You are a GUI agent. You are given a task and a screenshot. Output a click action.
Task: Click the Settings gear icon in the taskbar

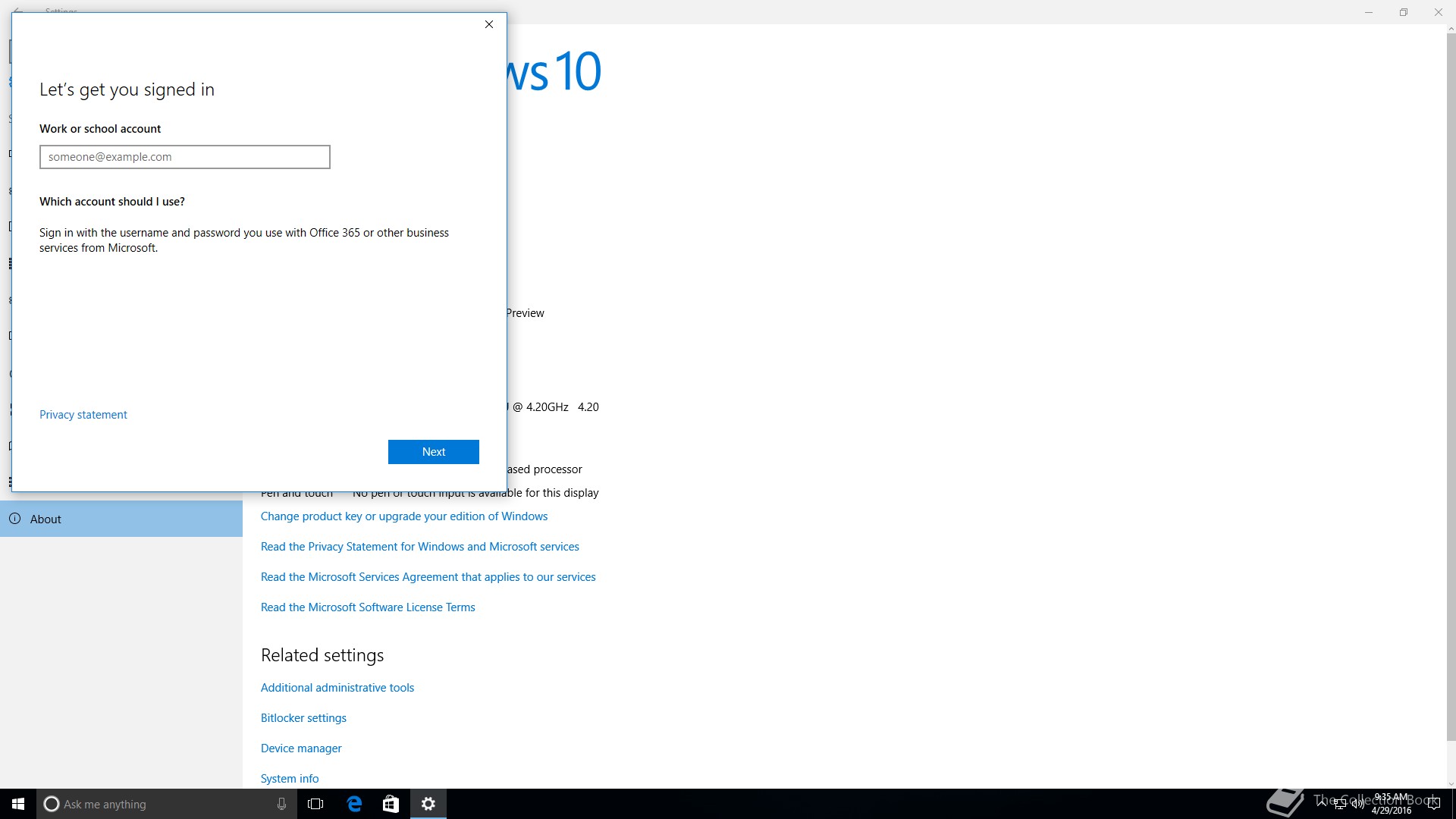[428, 804]
